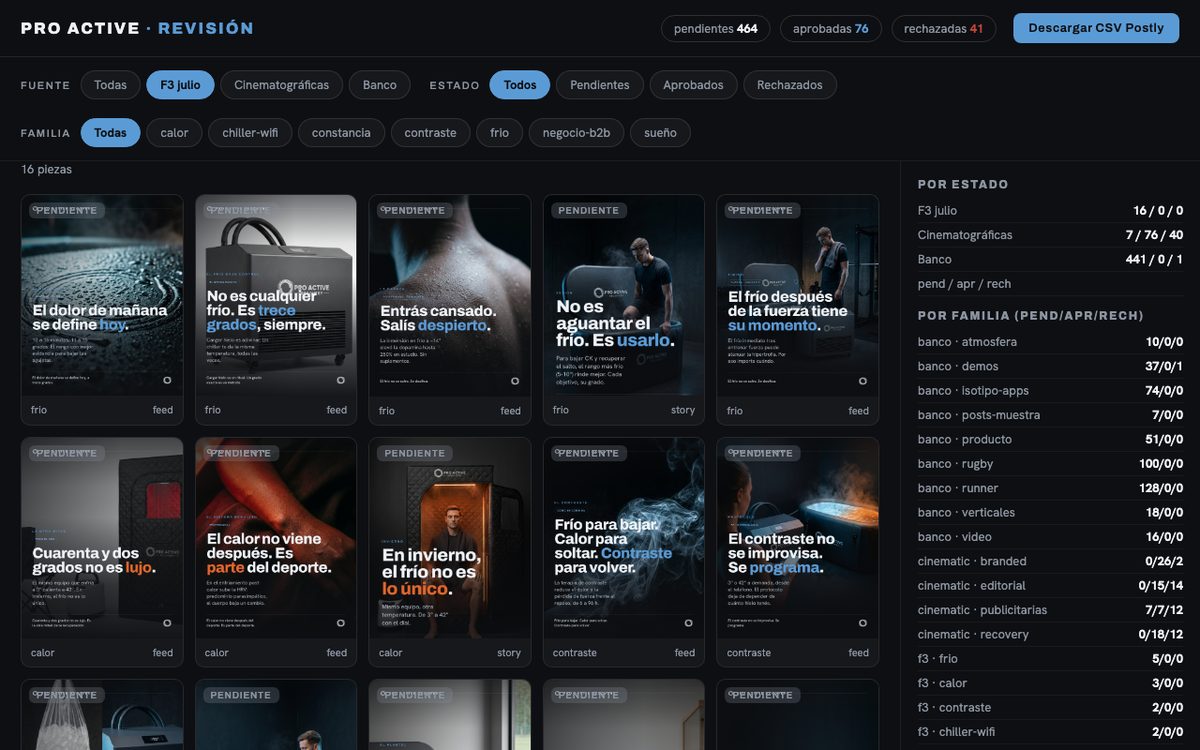Select 'f3 · frio' family row

[x=1050, y=659]
